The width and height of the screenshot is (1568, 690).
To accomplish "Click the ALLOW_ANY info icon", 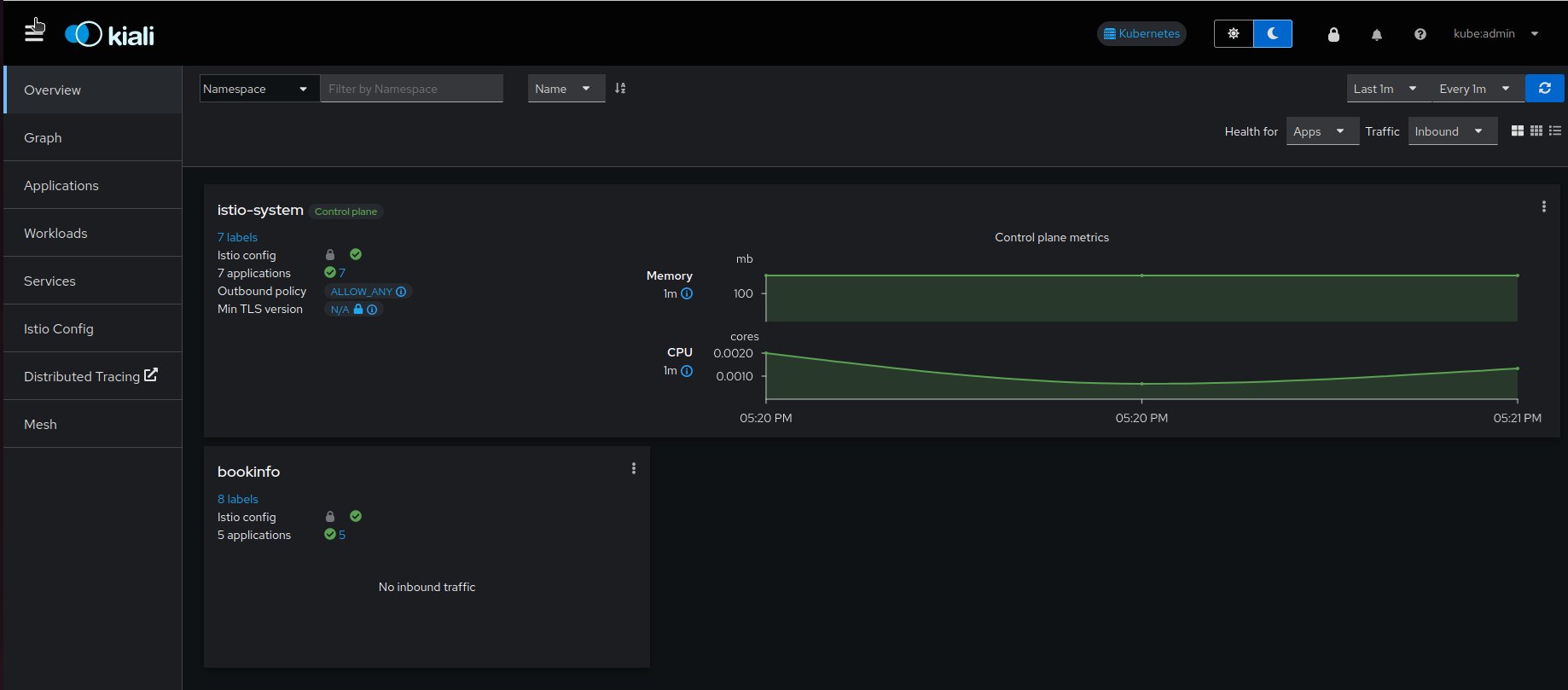I will [401, 292].
